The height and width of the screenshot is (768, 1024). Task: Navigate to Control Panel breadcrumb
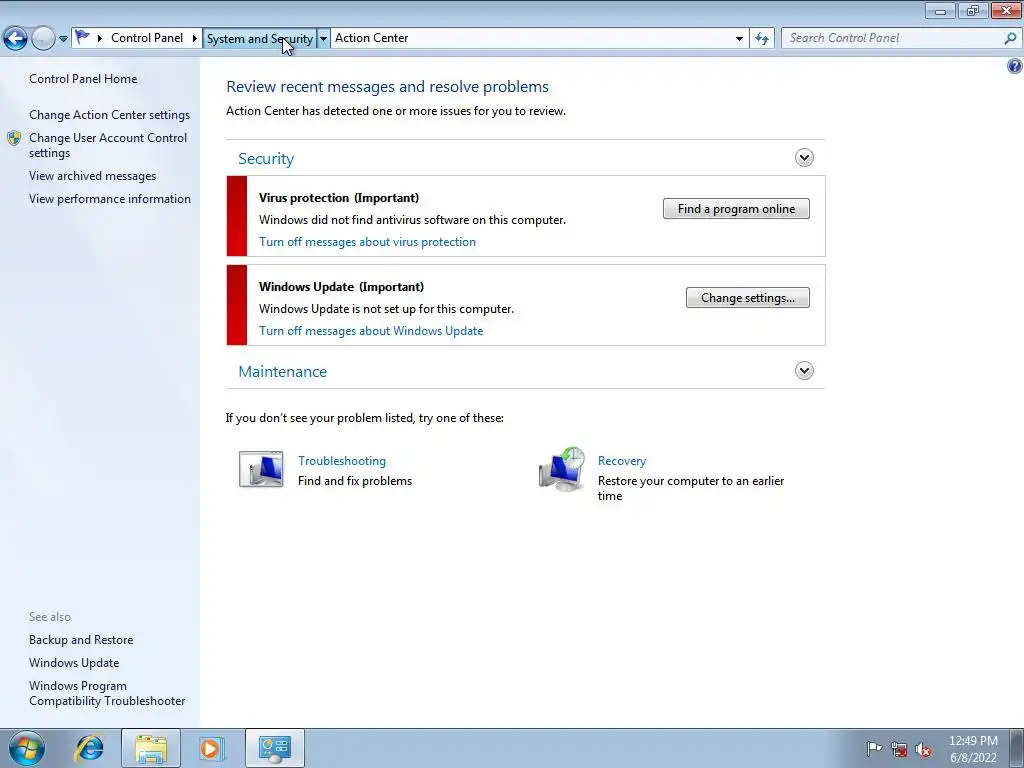[x=147, y=38]
